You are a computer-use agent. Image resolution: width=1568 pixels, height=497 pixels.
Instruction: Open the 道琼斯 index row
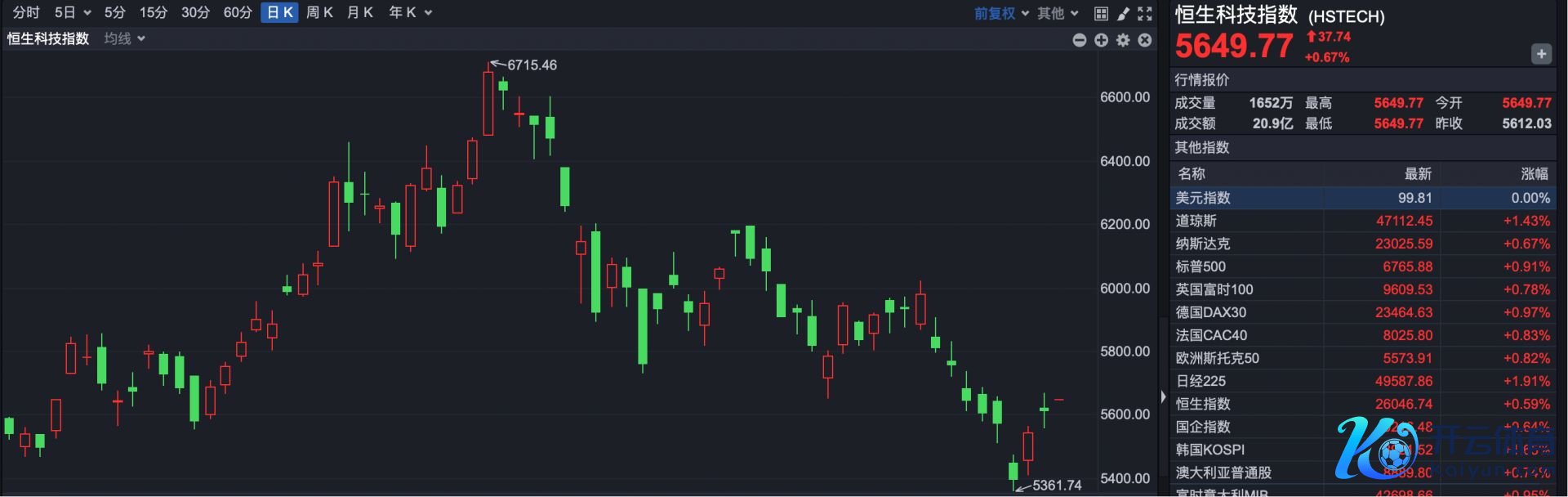click(x=1362, y=221)
